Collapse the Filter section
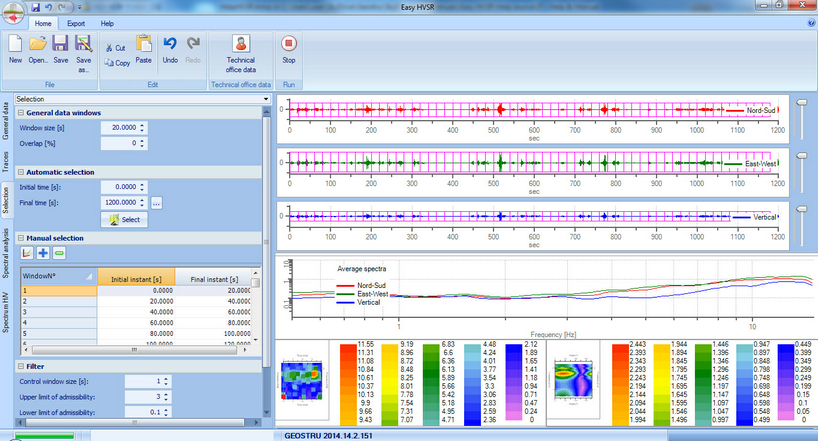The image size is (818, 441). (21, 366)
